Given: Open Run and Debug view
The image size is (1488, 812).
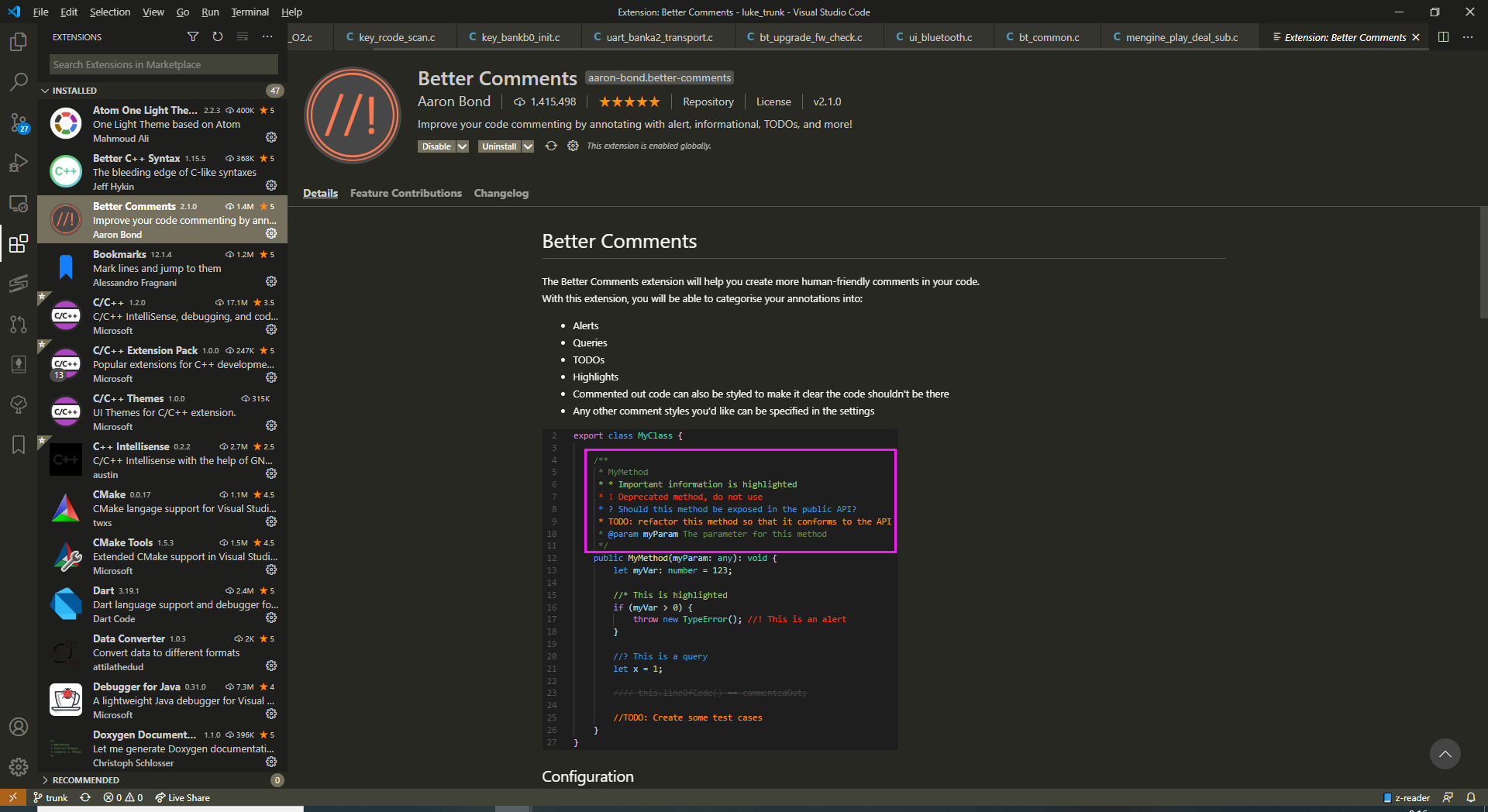Looking at the screenshot, I should point(19,163).
